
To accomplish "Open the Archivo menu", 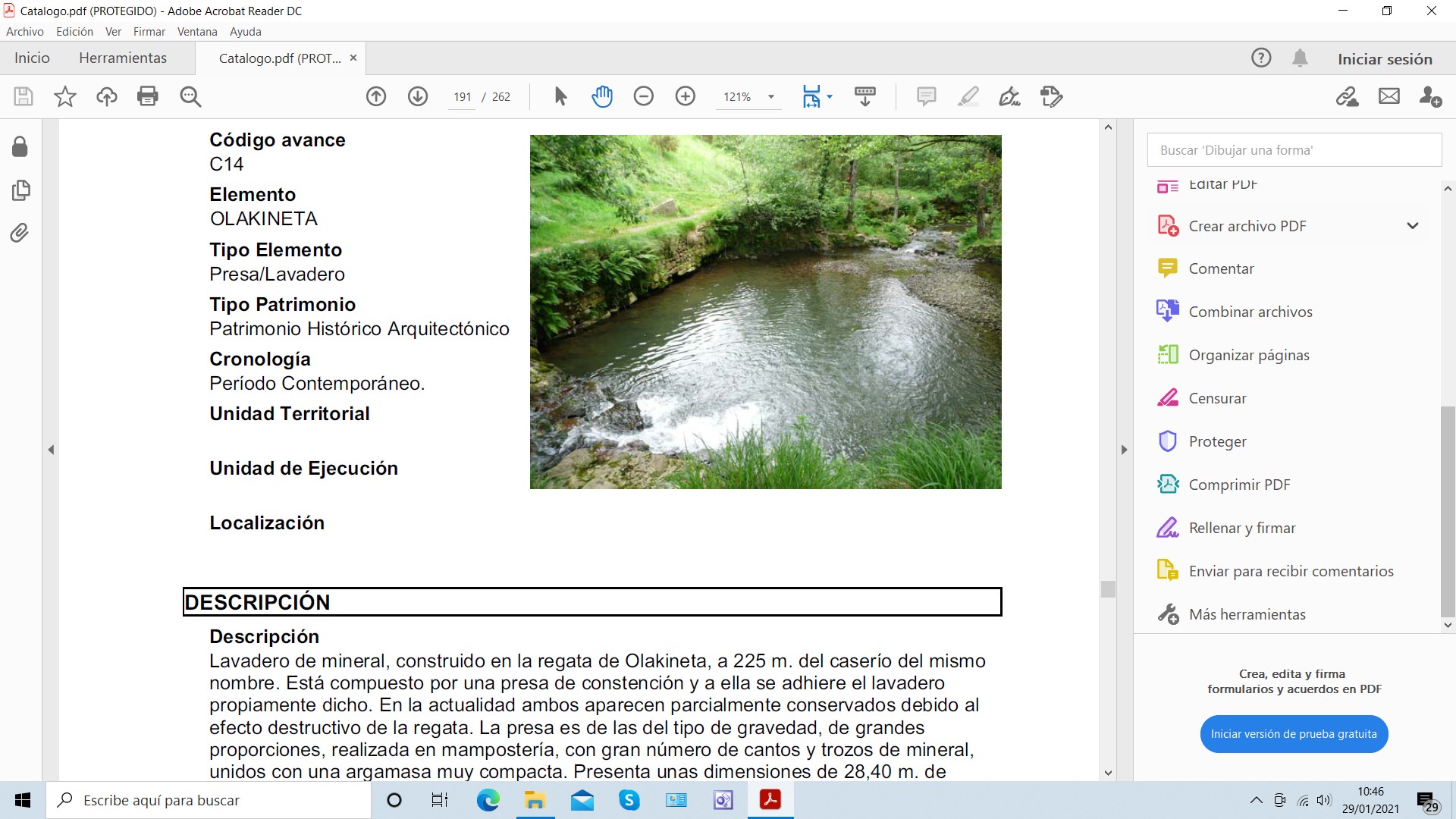I will (x=25, y=32).
